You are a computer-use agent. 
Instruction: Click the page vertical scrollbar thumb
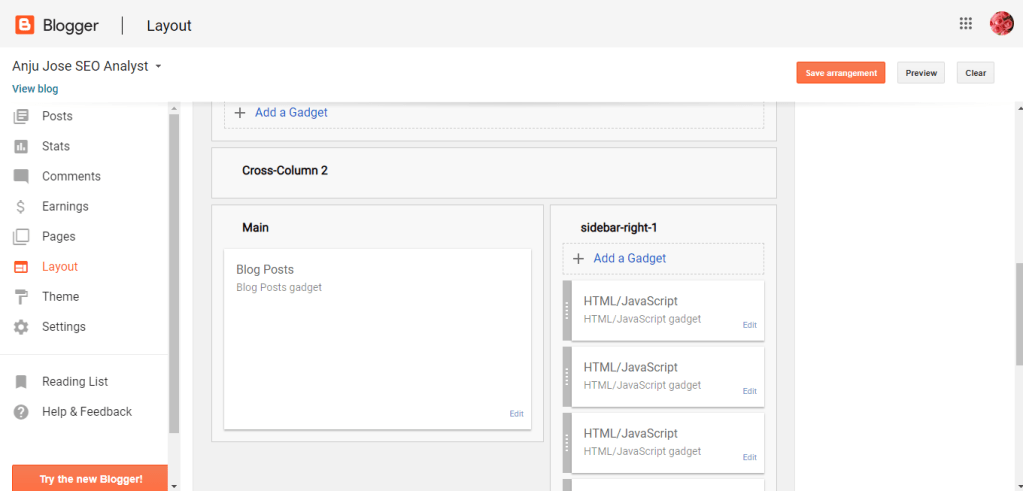coord(1020,314)
